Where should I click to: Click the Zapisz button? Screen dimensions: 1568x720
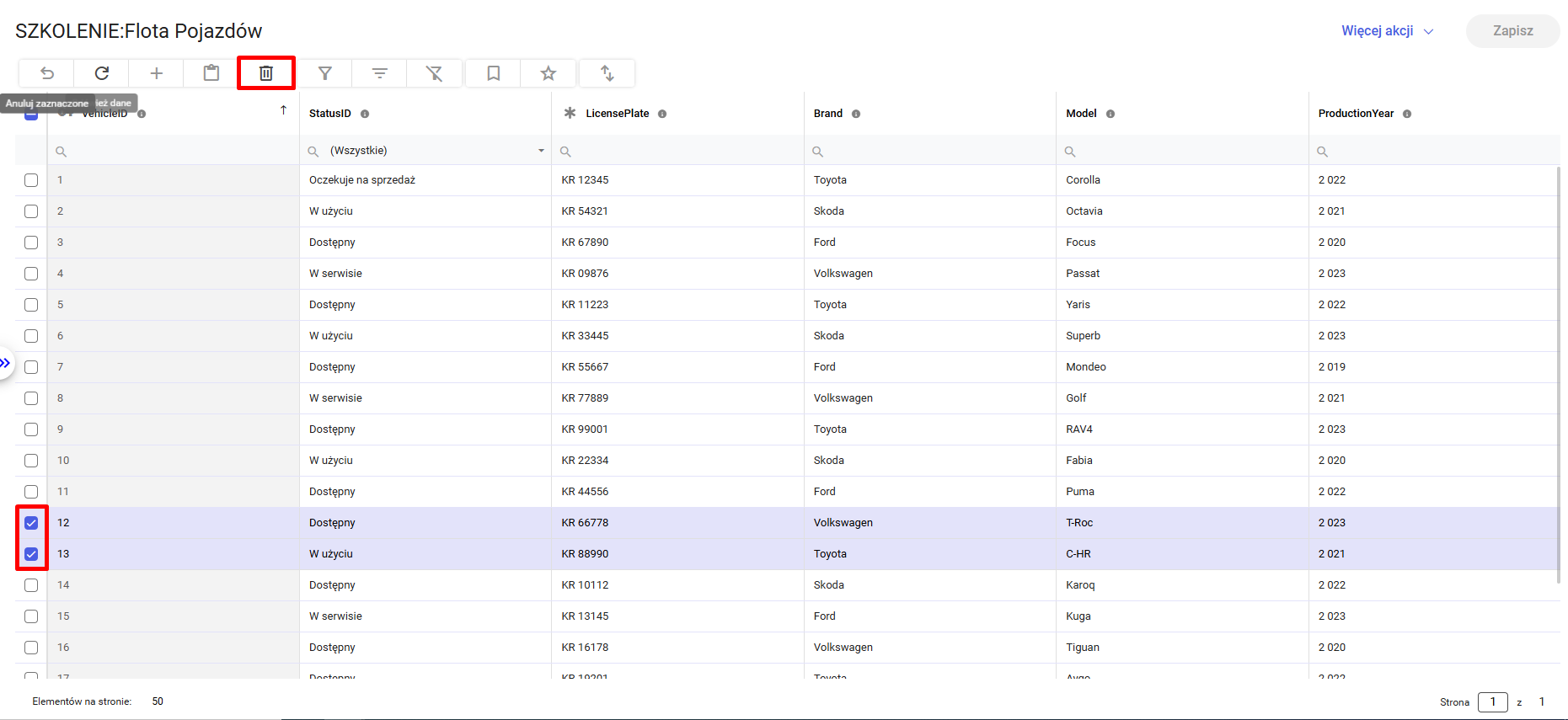[x=1512, y=31]
